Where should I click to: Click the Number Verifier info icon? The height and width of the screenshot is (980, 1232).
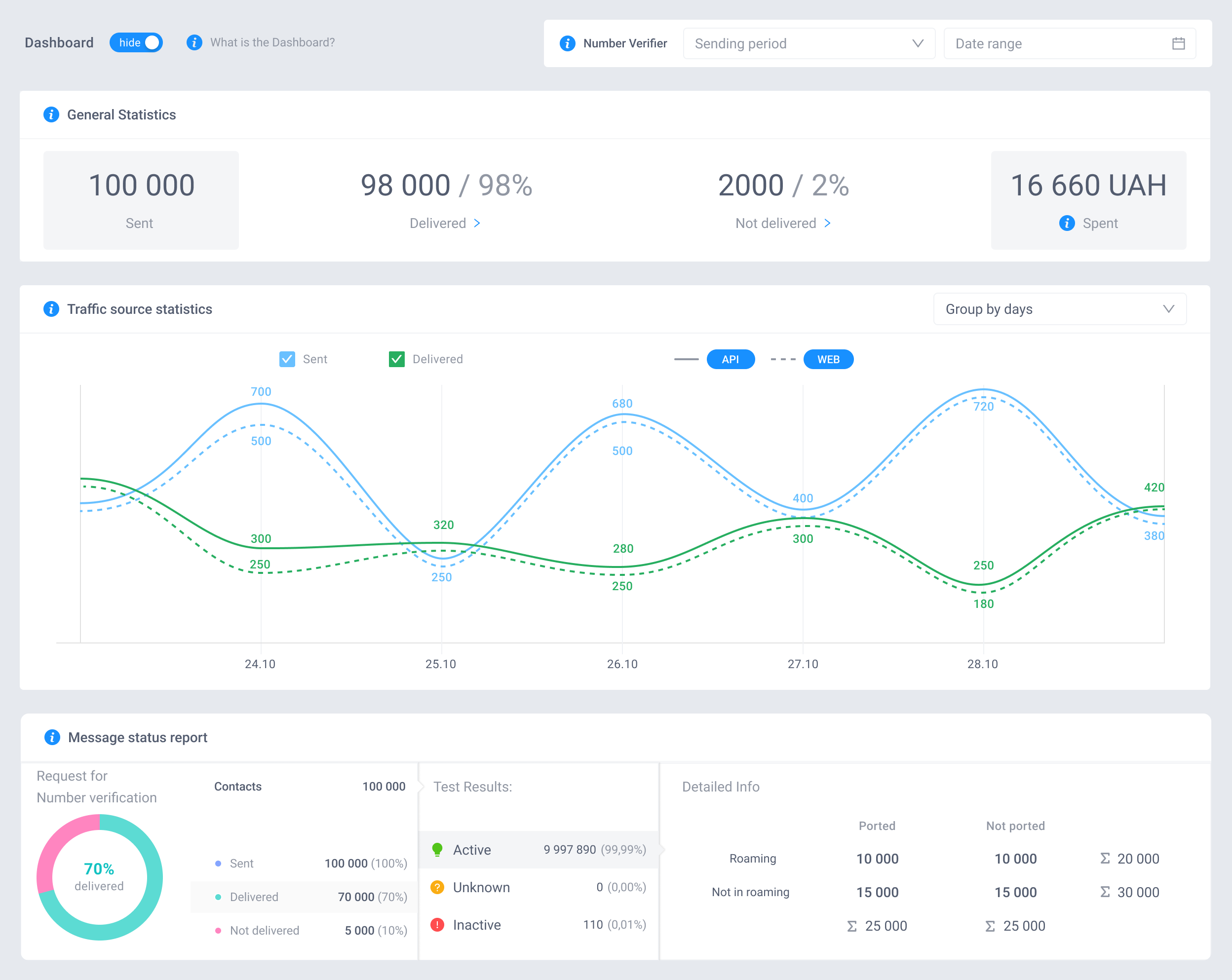click(x=567, y=43)
